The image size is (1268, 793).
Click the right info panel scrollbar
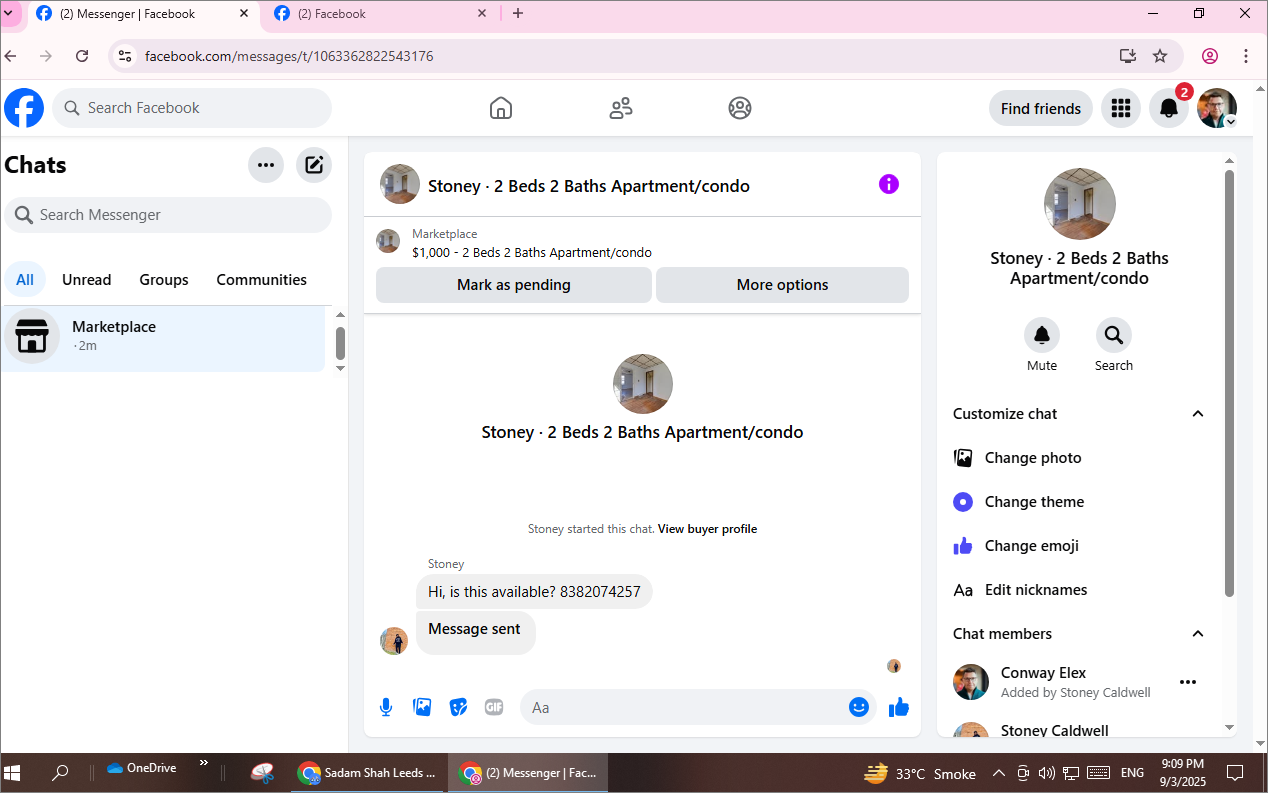(1230, 383)
